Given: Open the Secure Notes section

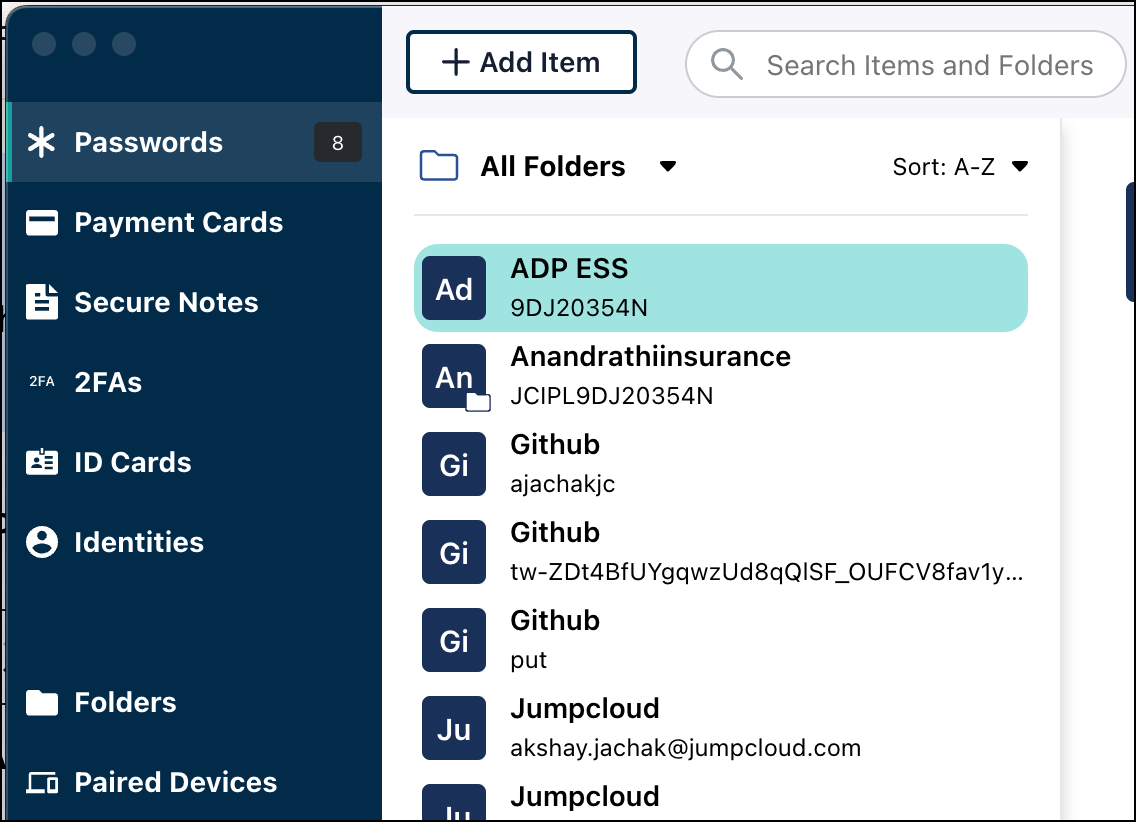Looking at the screenshot, I should [x=166, y=302].
